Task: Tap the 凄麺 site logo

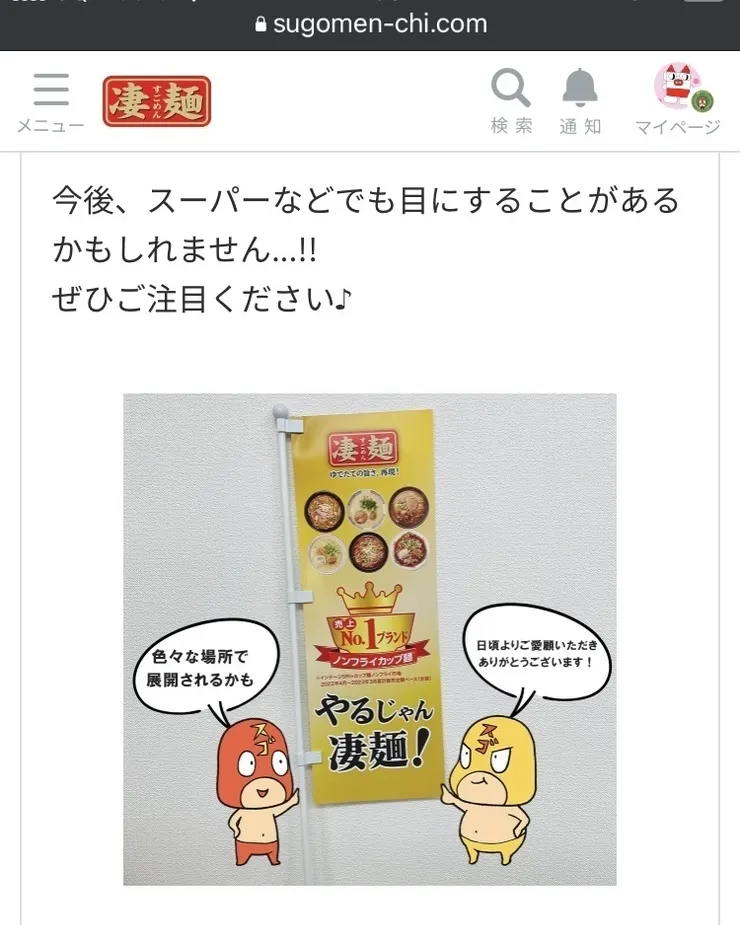Action: (x=157, y=101)
